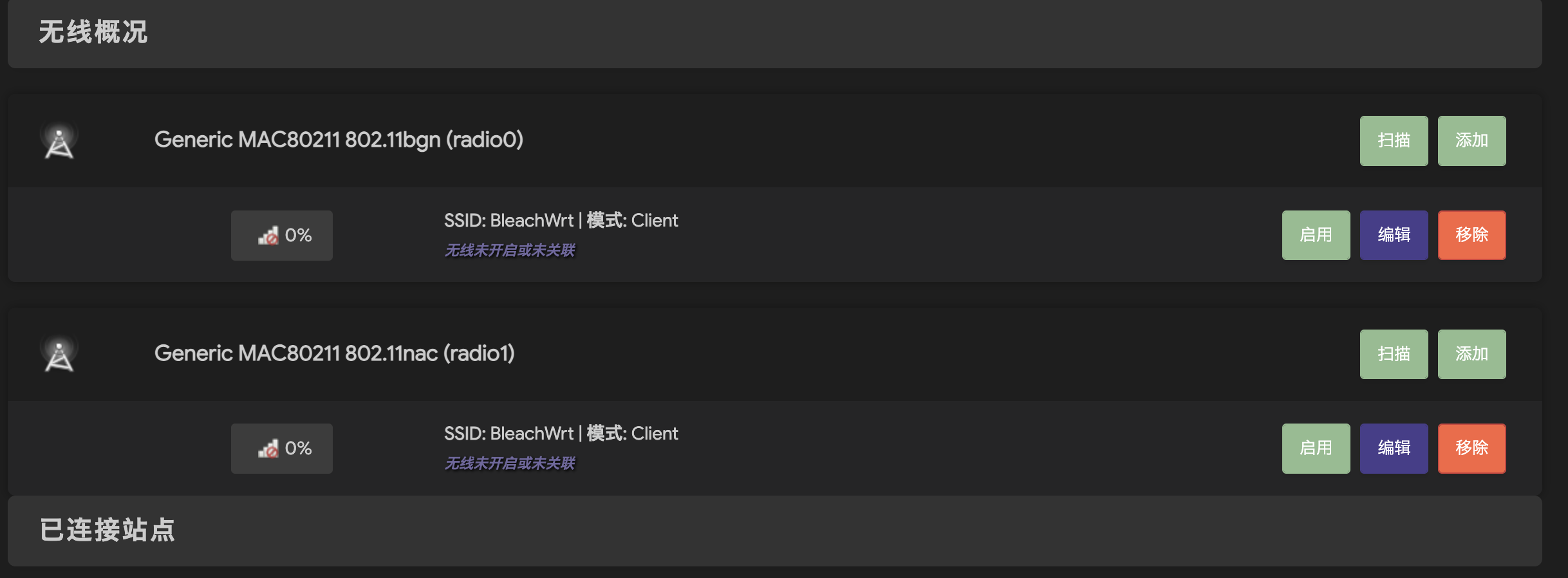
Task: Add a wireless network to radio1 (添加)
Action: [1471, 355]
